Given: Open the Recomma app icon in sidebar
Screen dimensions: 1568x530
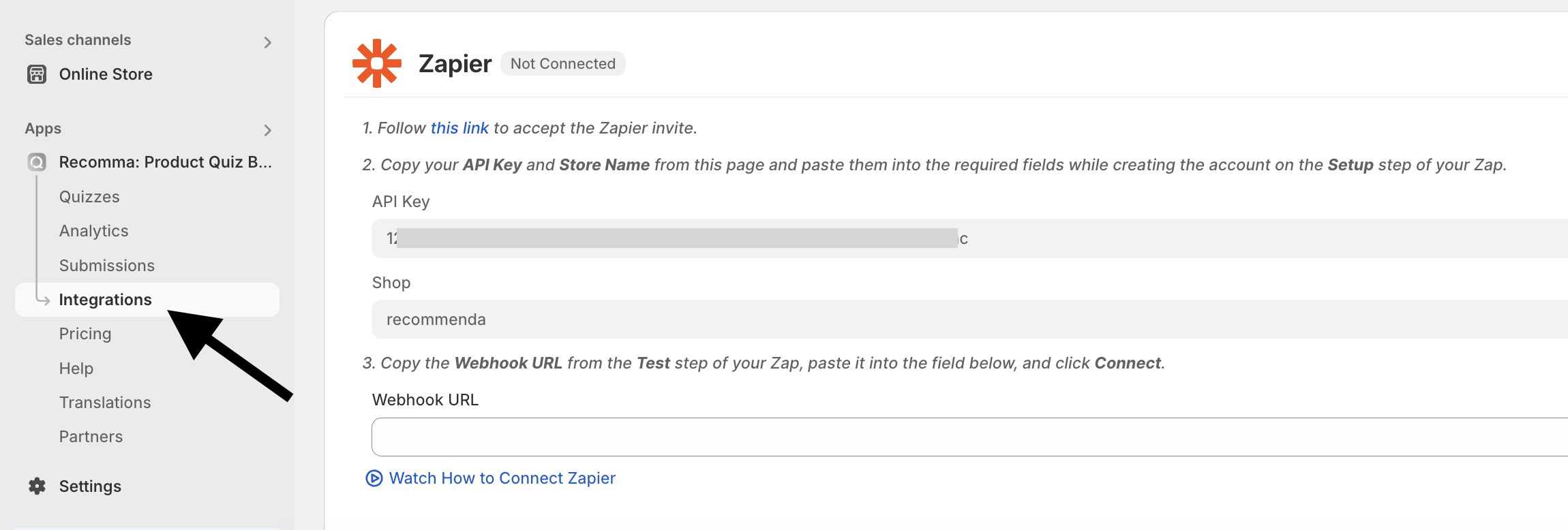Looking at the screenshot, I should click(x=36, y=161).
